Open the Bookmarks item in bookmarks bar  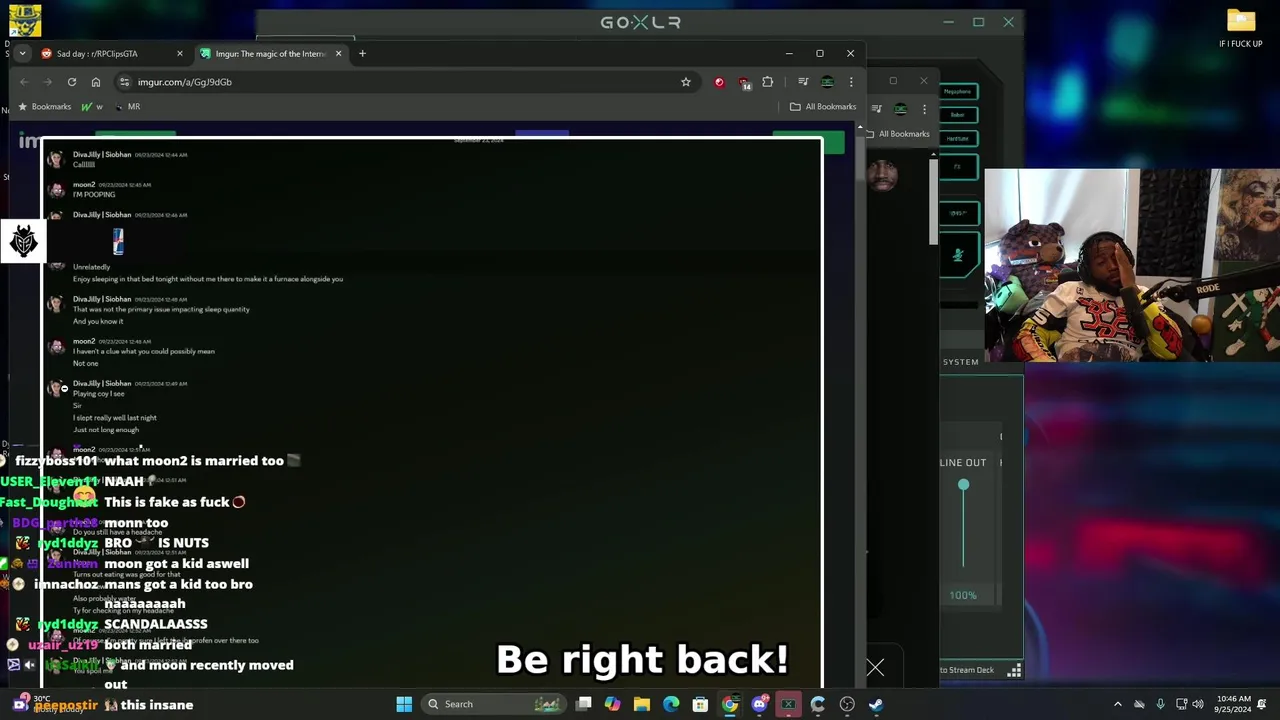pos(44,107)
